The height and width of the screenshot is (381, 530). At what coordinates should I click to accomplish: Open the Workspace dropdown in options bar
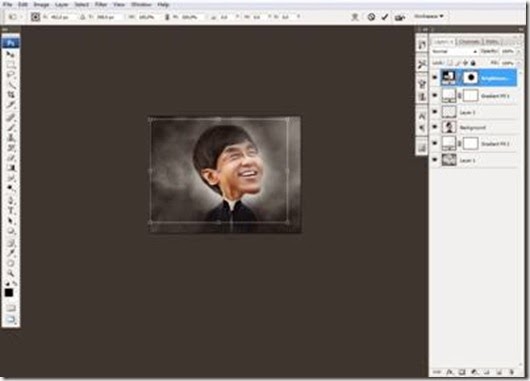[x=429, y=16]
